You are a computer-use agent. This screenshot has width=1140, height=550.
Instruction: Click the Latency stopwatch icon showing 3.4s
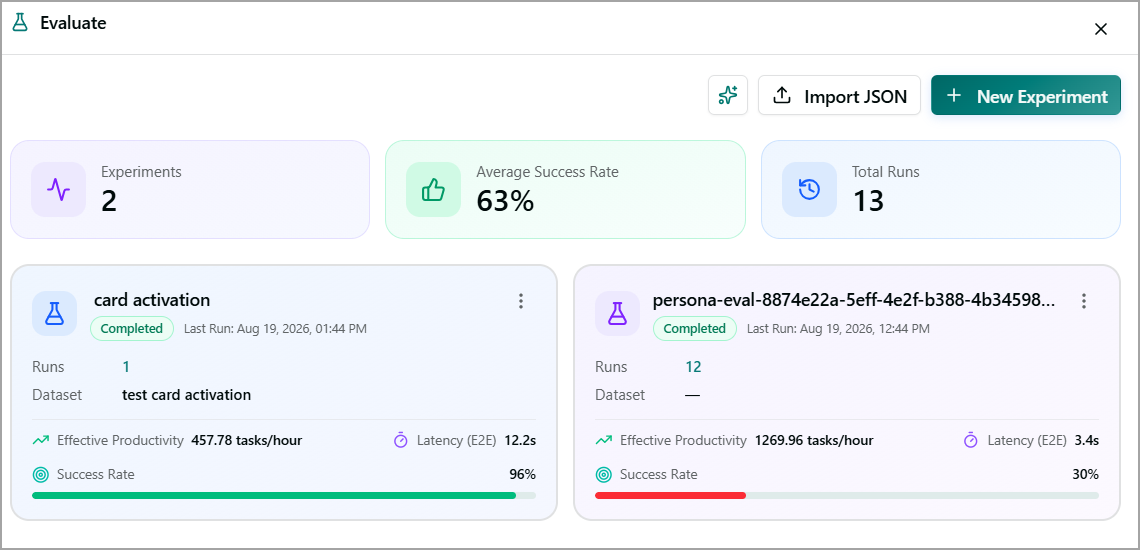pyautogui.click(x=970, y=440)
